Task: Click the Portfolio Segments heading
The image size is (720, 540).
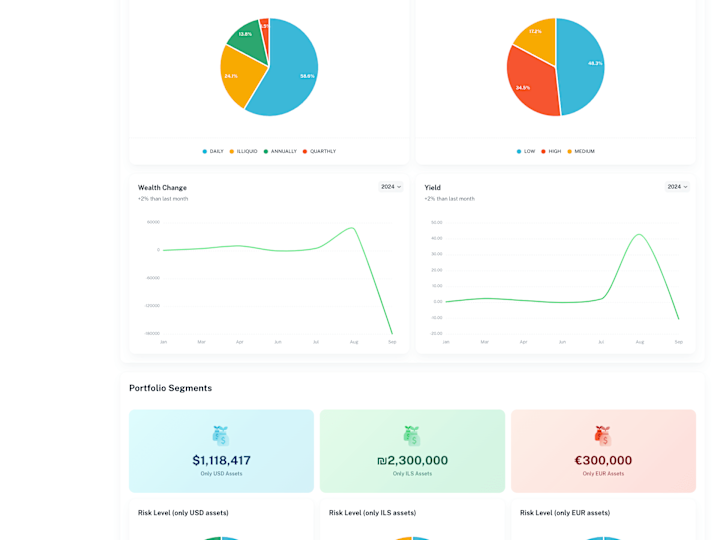Action: (170, 388)
